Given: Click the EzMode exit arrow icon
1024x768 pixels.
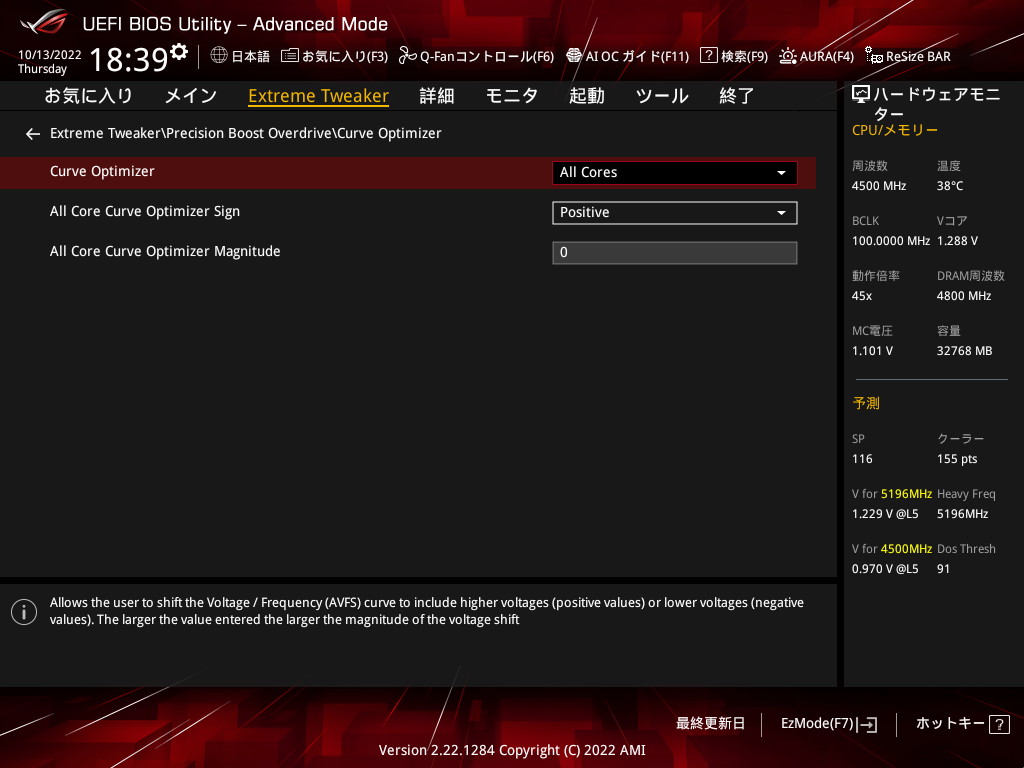Looking at the screenshot, I should [x=869, y=724].
